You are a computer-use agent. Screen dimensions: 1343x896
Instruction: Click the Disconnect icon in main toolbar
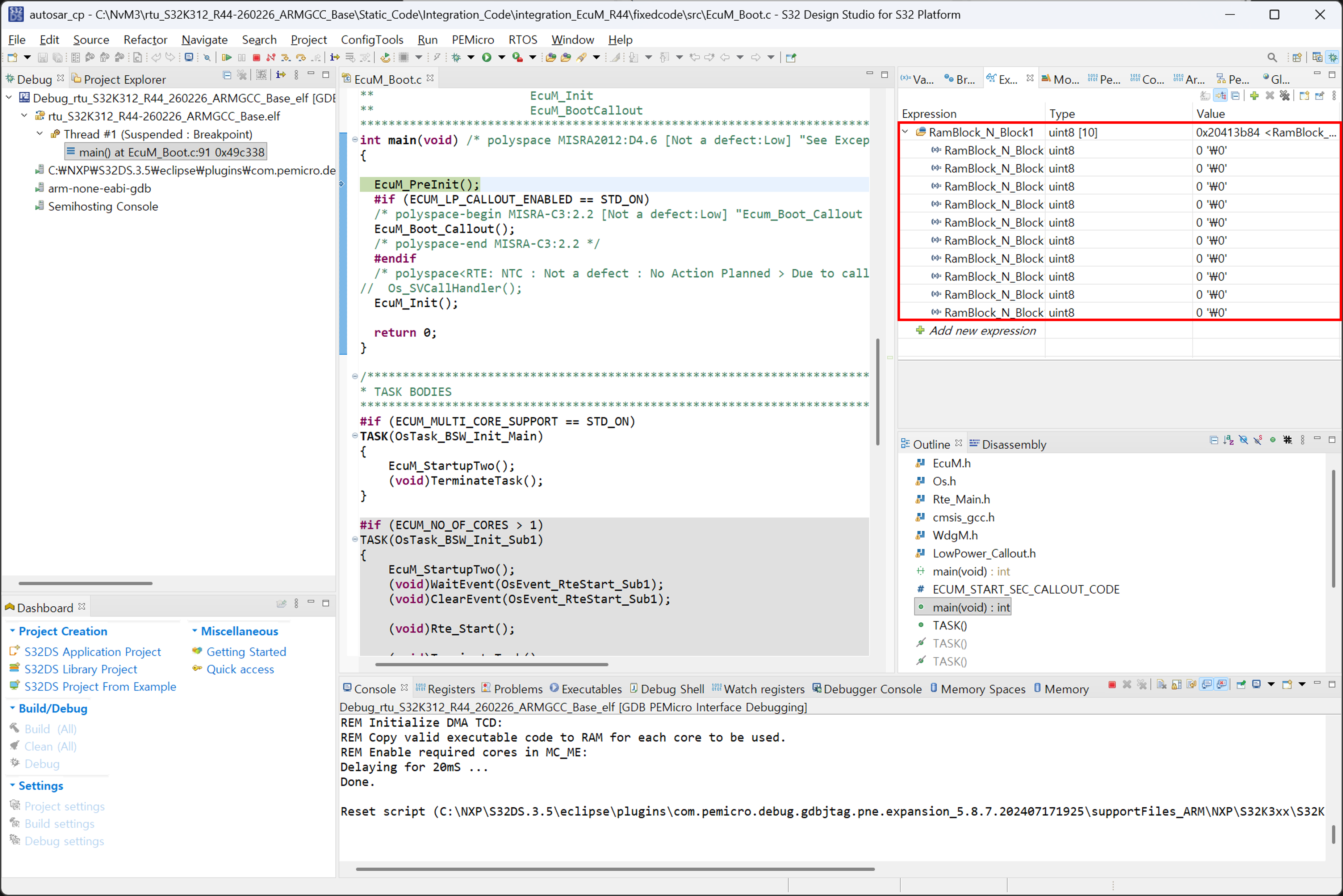coord(271,57)
